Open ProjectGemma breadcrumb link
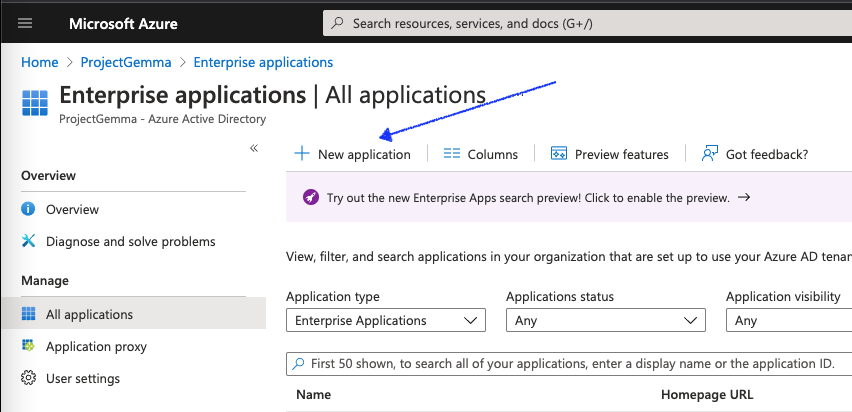The width and height of the screenshot is (852, 412). [126, 63]
